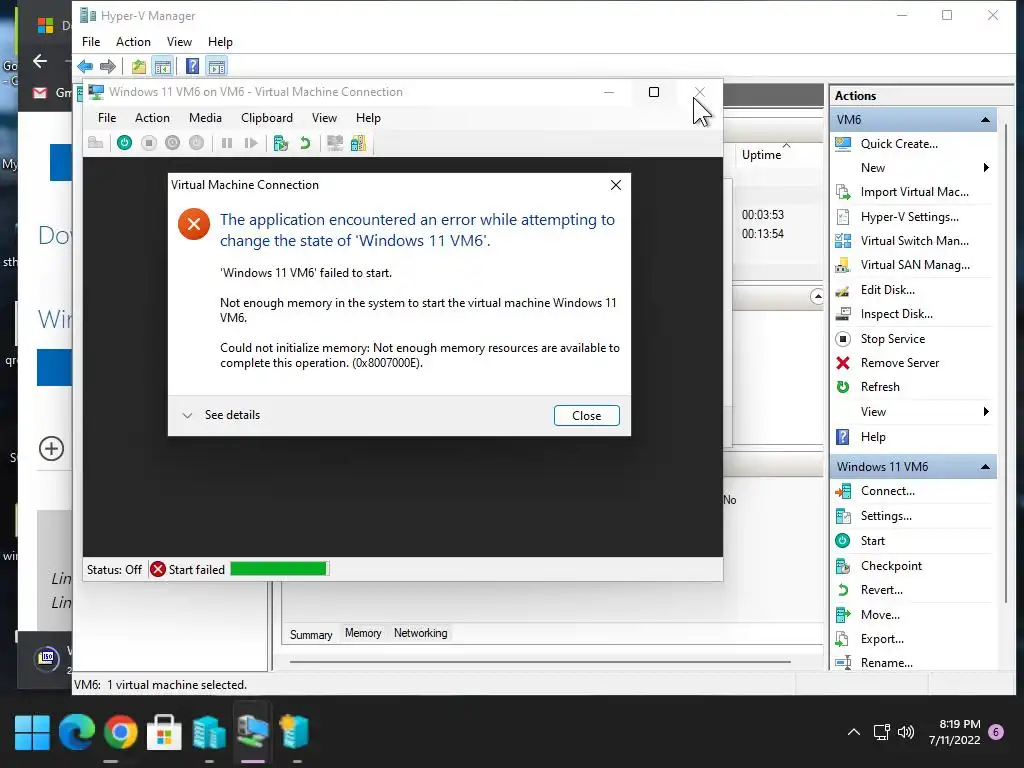Viewport: 1024px width, 768px height.
Task: Open Windows Start menu on taskbar
Action: [32, 733]
